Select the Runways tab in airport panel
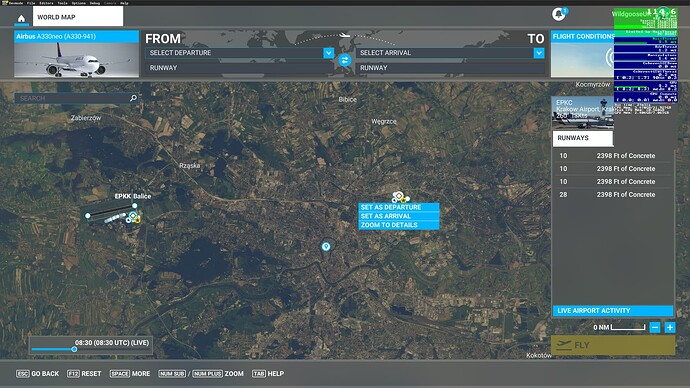 point(583,138)
